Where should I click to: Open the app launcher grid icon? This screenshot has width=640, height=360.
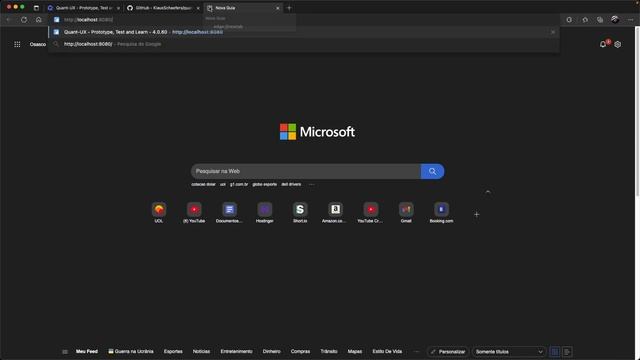point(17,44)
